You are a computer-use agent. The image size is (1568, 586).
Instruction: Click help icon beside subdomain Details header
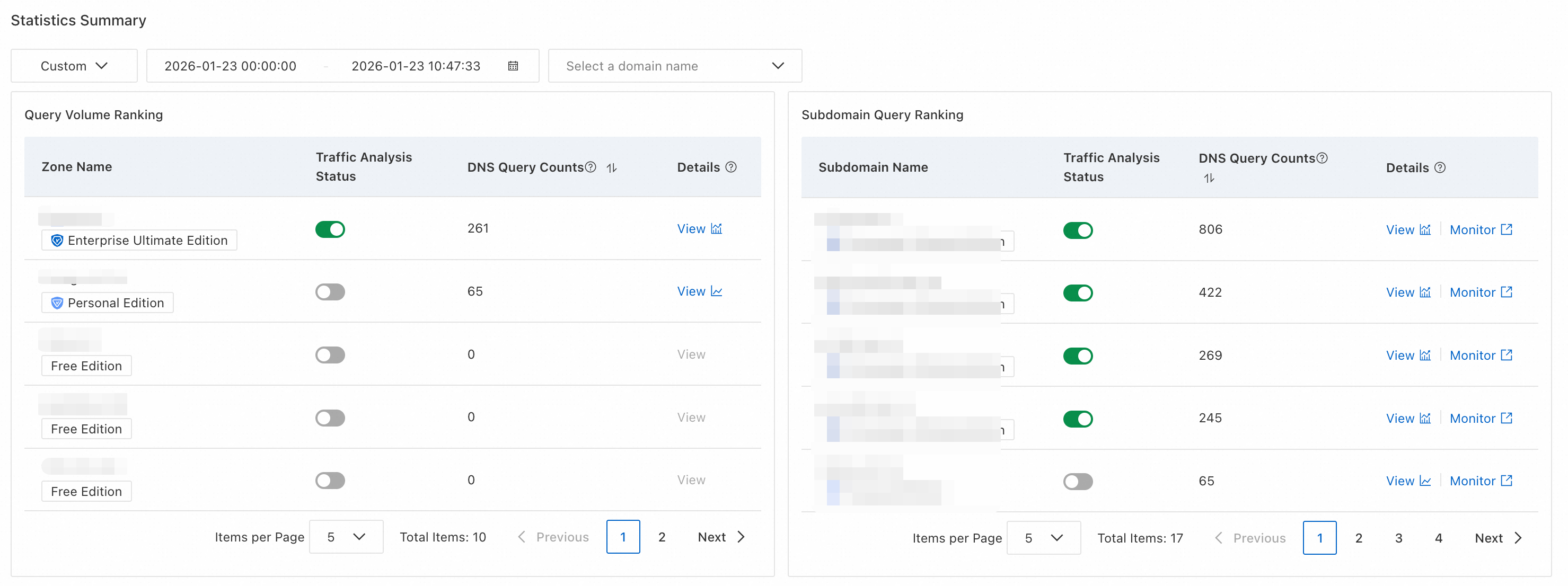[1440, 167]
